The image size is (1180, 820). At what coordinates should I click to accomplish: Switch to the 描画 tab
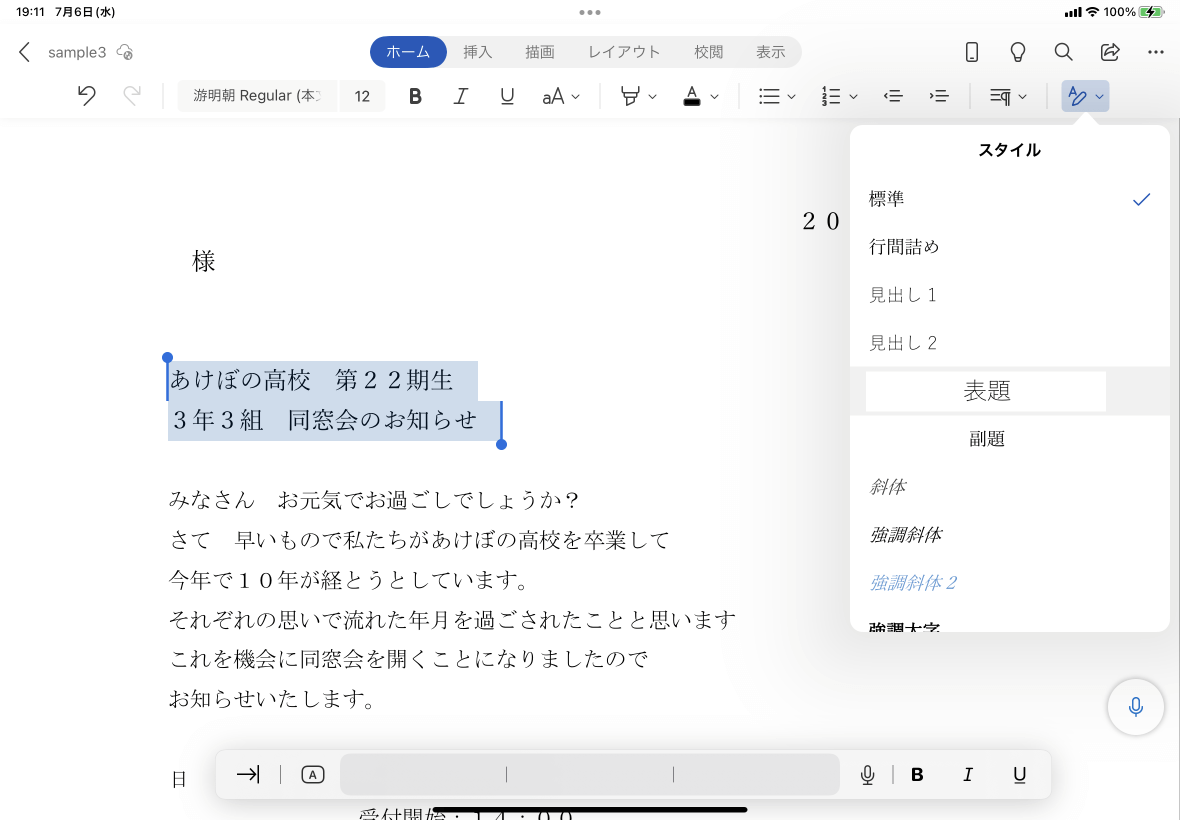click(x=540, y=52)
